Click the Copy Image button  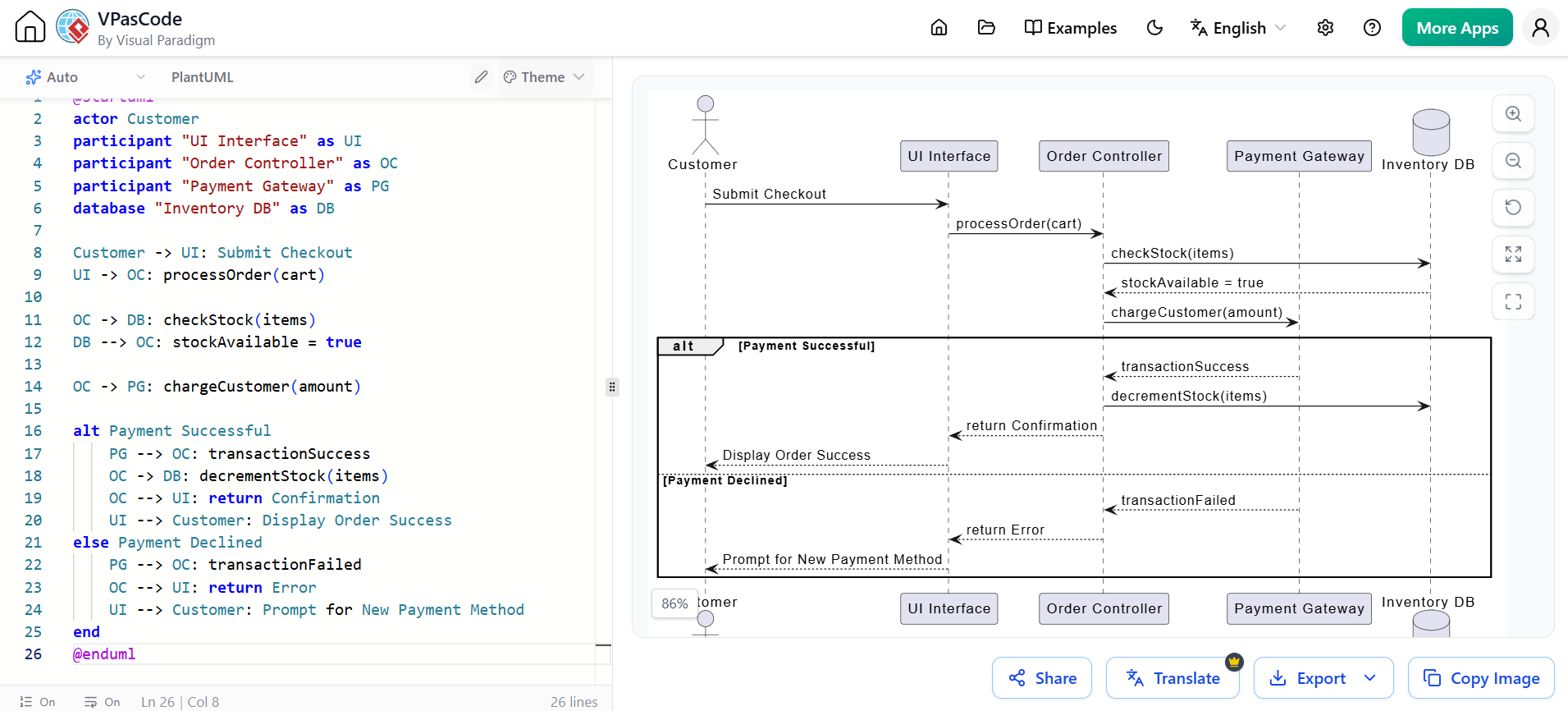point(1481,678)
